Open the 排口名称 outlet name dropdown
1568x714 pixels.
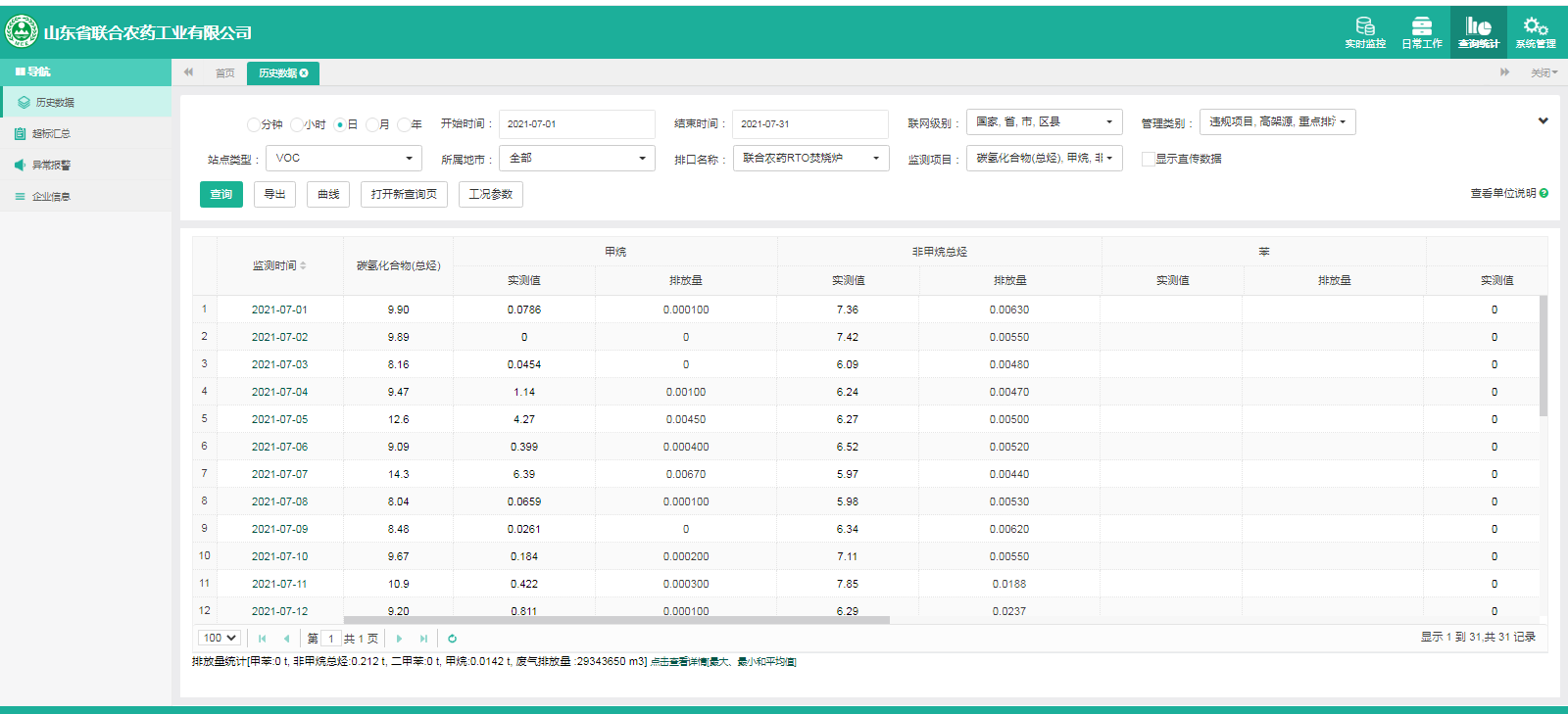point(810,159)
